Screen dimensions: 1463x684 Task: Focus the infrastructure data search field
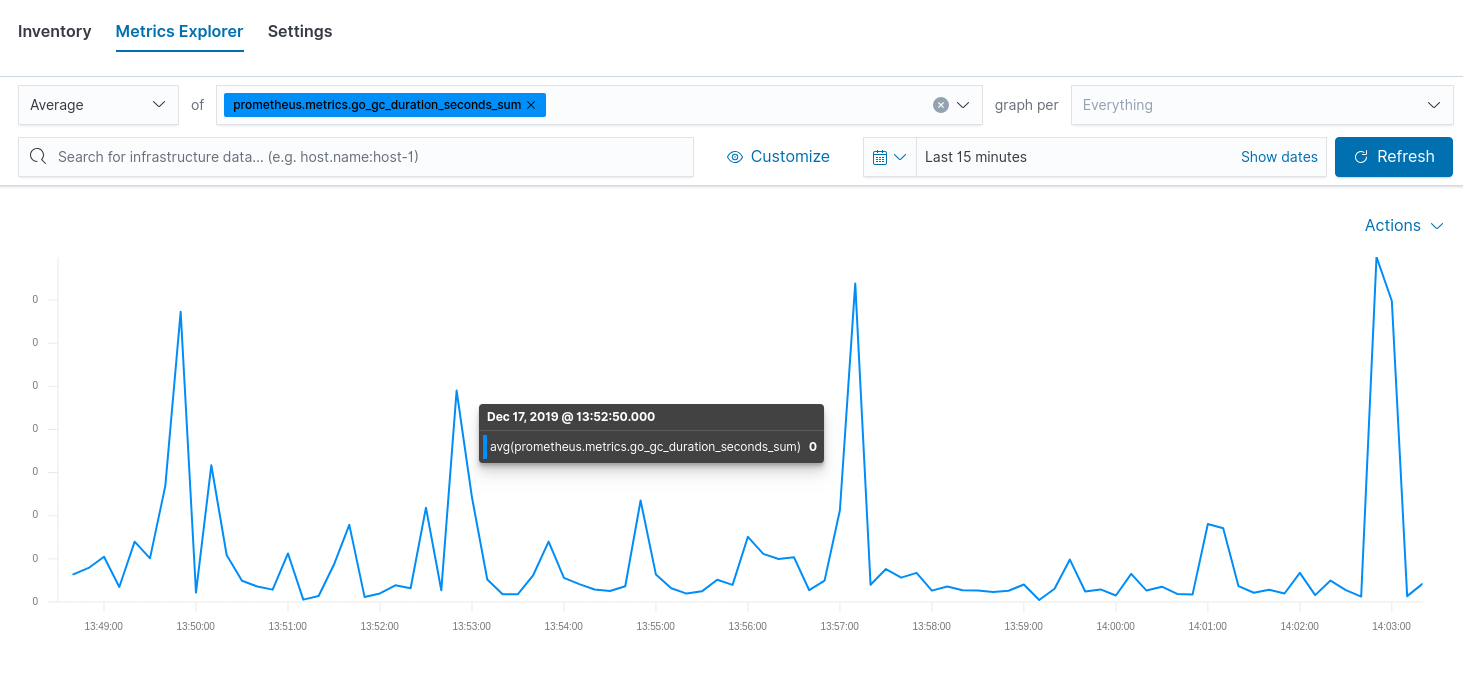(356, 157)
